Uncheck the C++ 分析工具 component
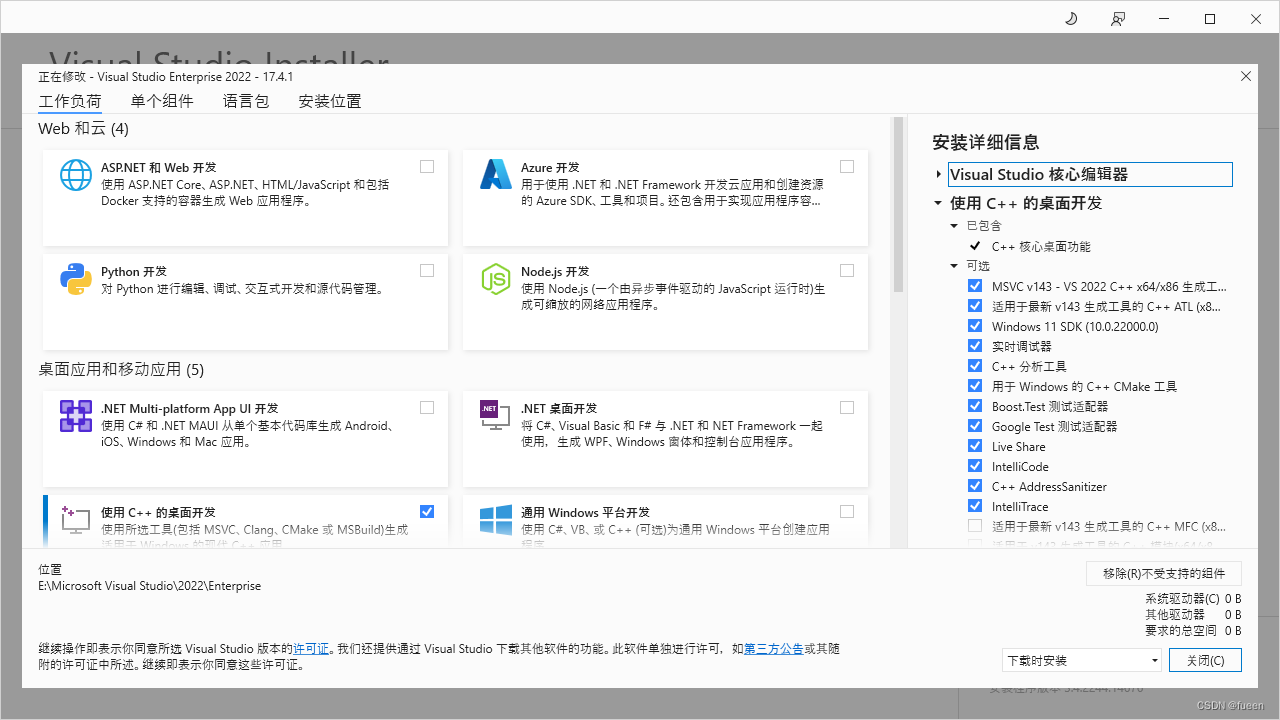1280x720 pixels. tap(975, 366)
